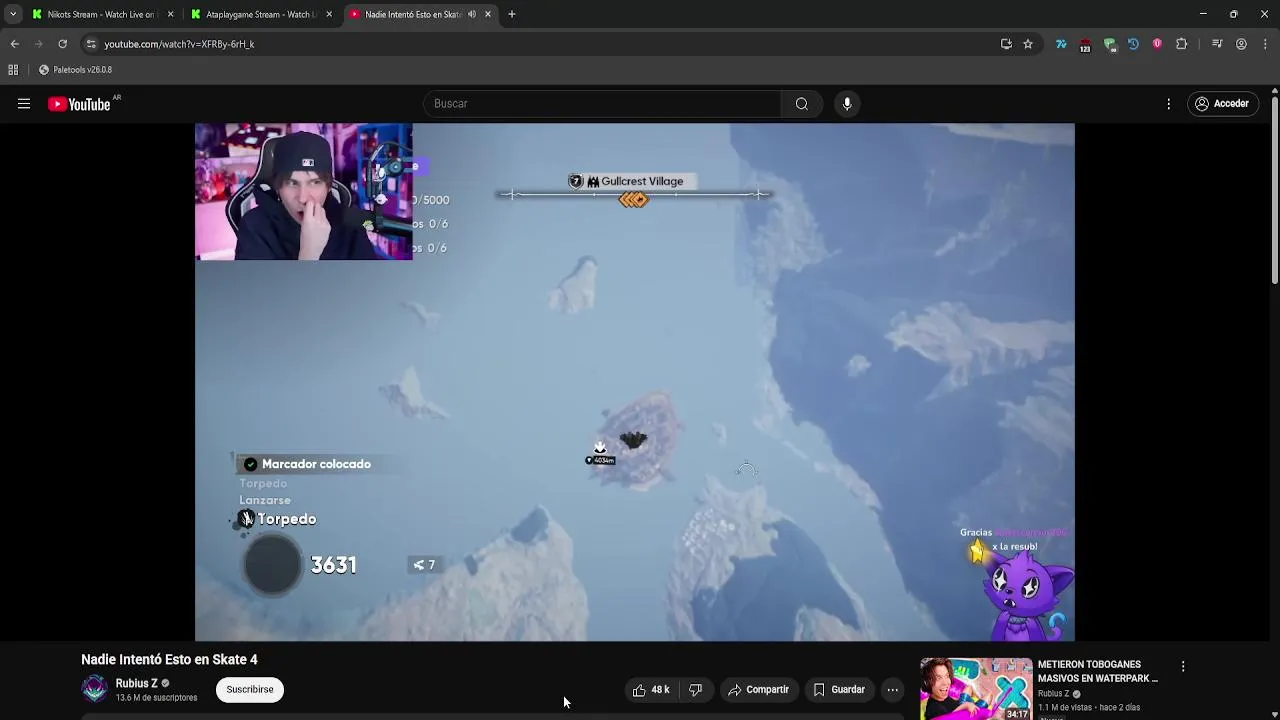Close the current YouTube tab
Image resolution: width=1280 pixels, height=720 pixels.
pos(487,14)
